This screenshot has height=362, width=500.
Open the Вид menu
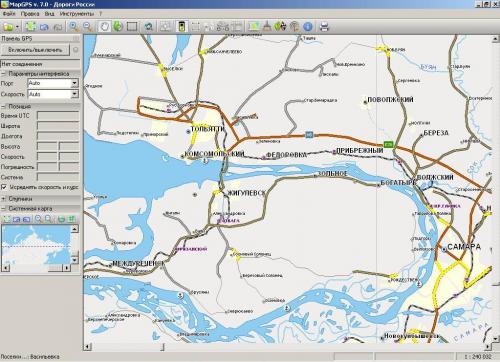click(49, 14)
